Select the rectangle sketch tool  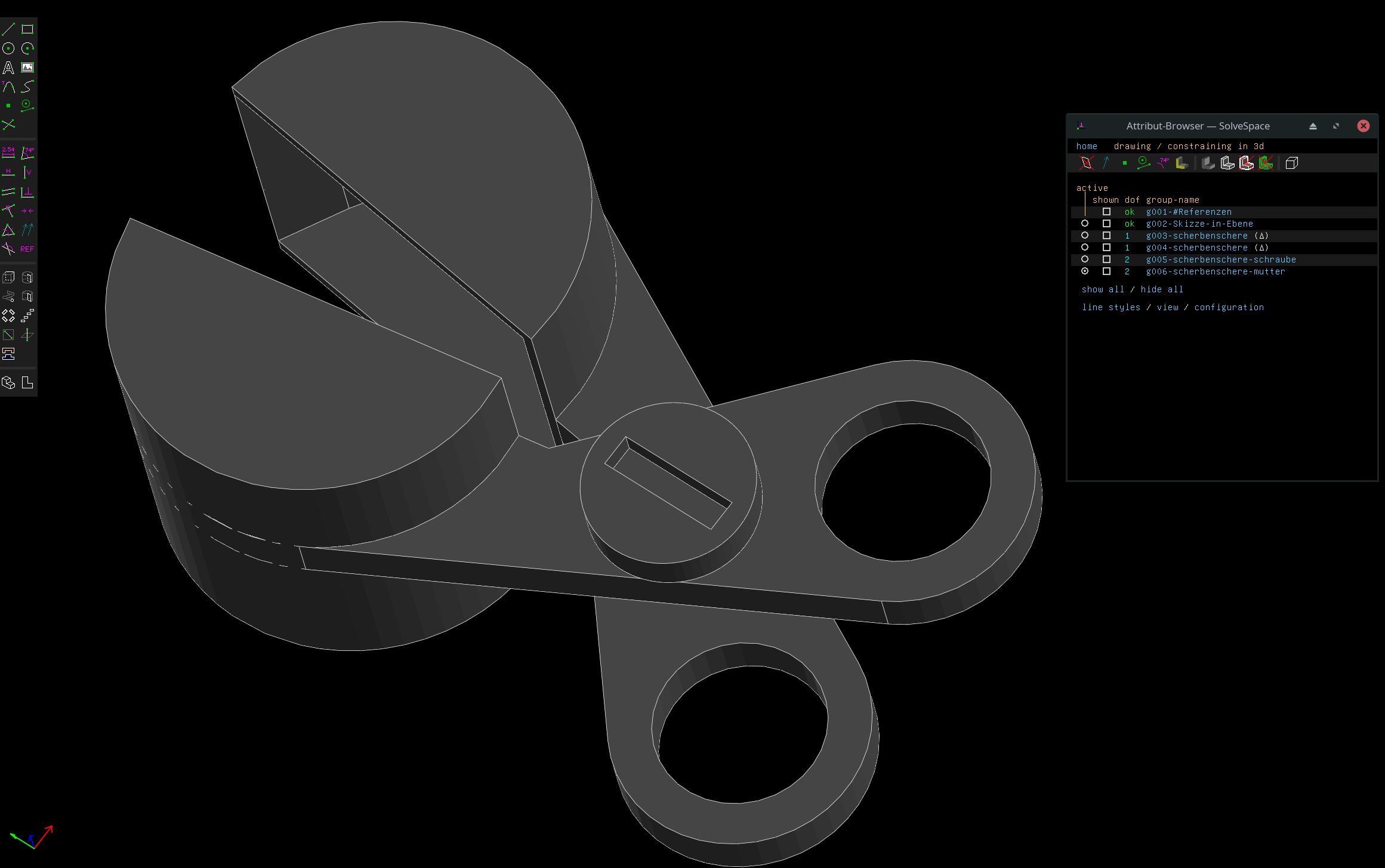tap(27, 29)
